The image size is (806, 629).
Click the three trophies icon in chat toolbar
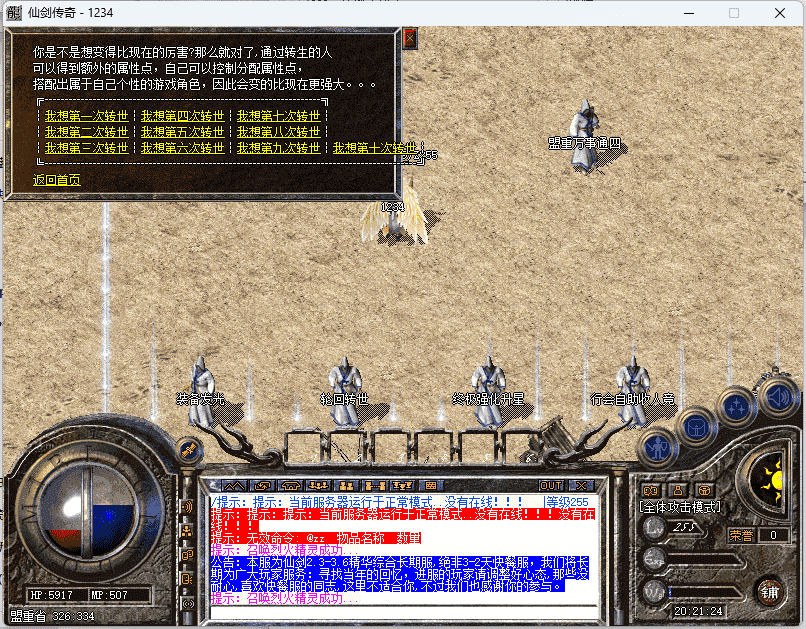pyautogui.click(x=402, y=486)
